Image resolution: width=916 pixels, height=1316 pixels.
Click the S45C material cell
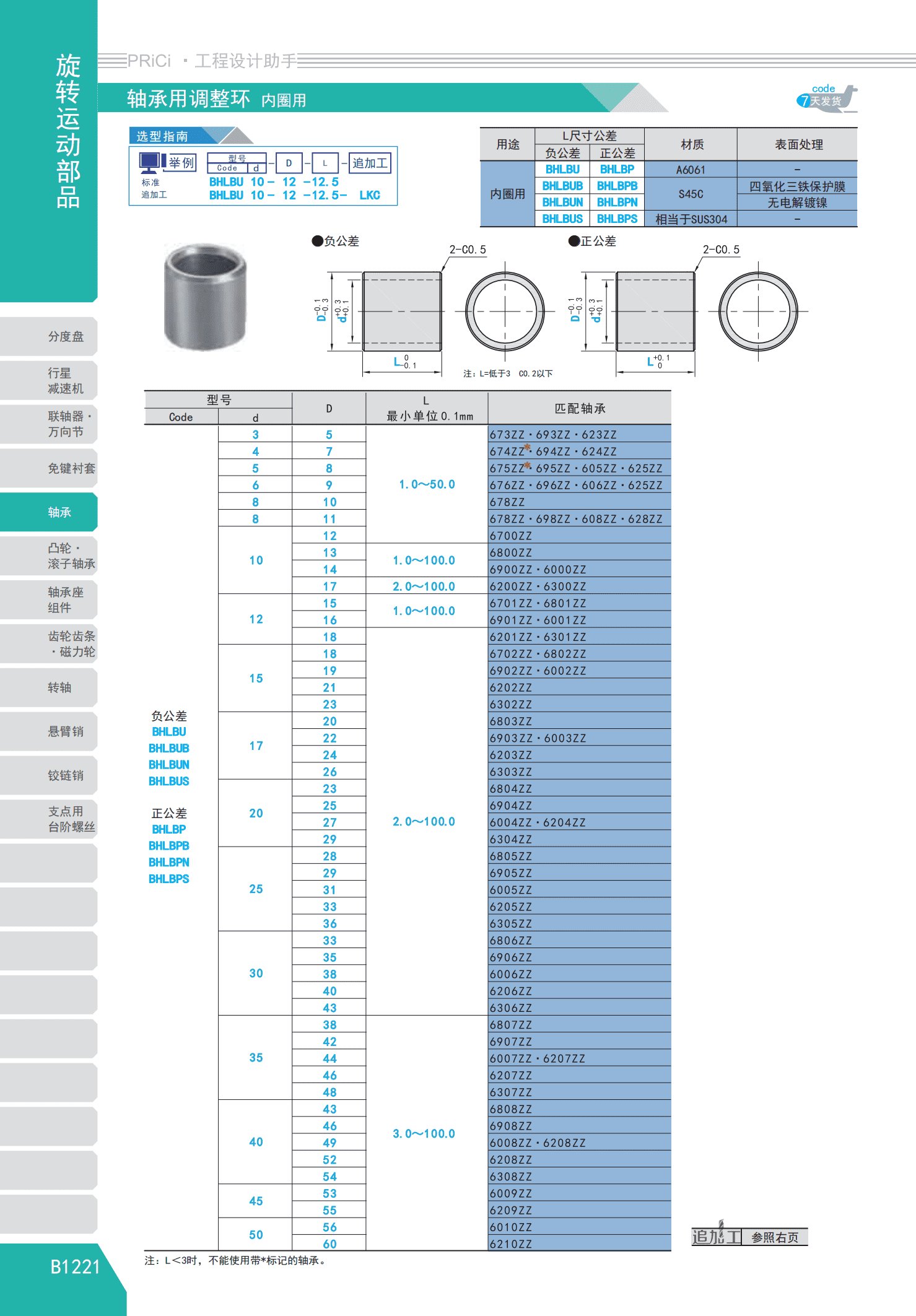click(x=691, y=194)
